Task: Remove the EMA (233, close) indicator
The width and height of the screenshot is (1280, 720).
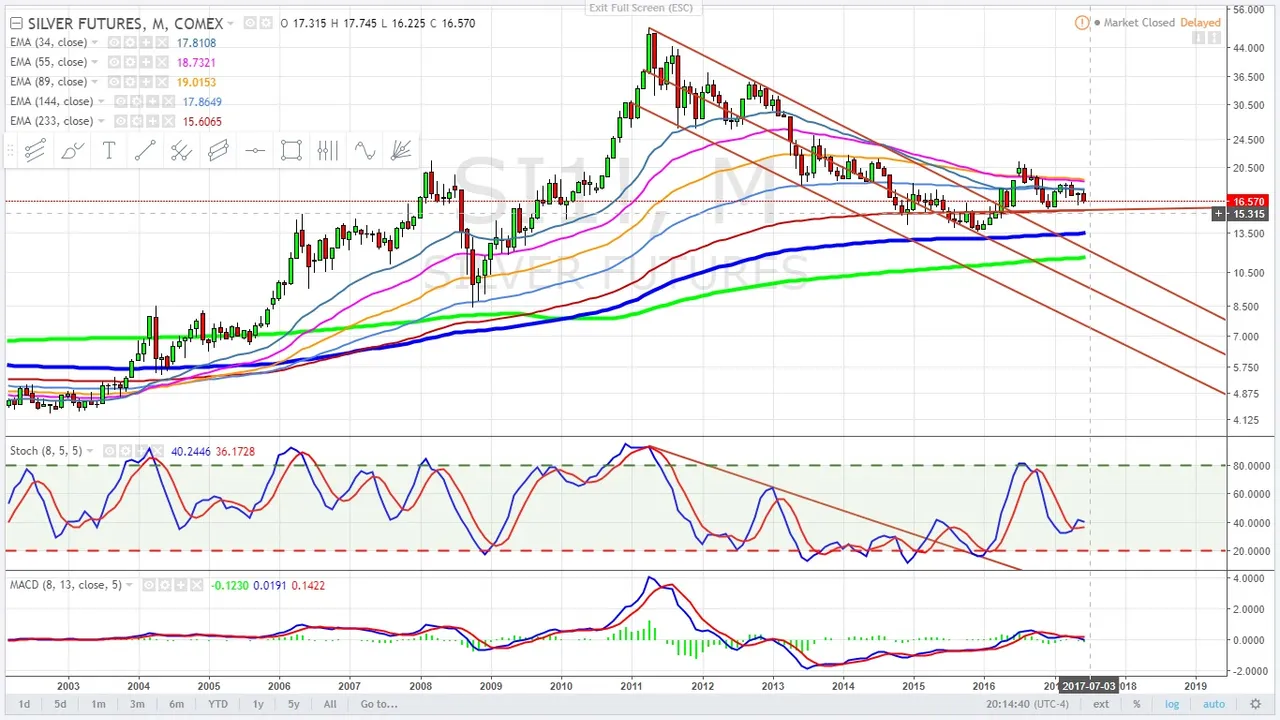Action: [x=168, y=121]
